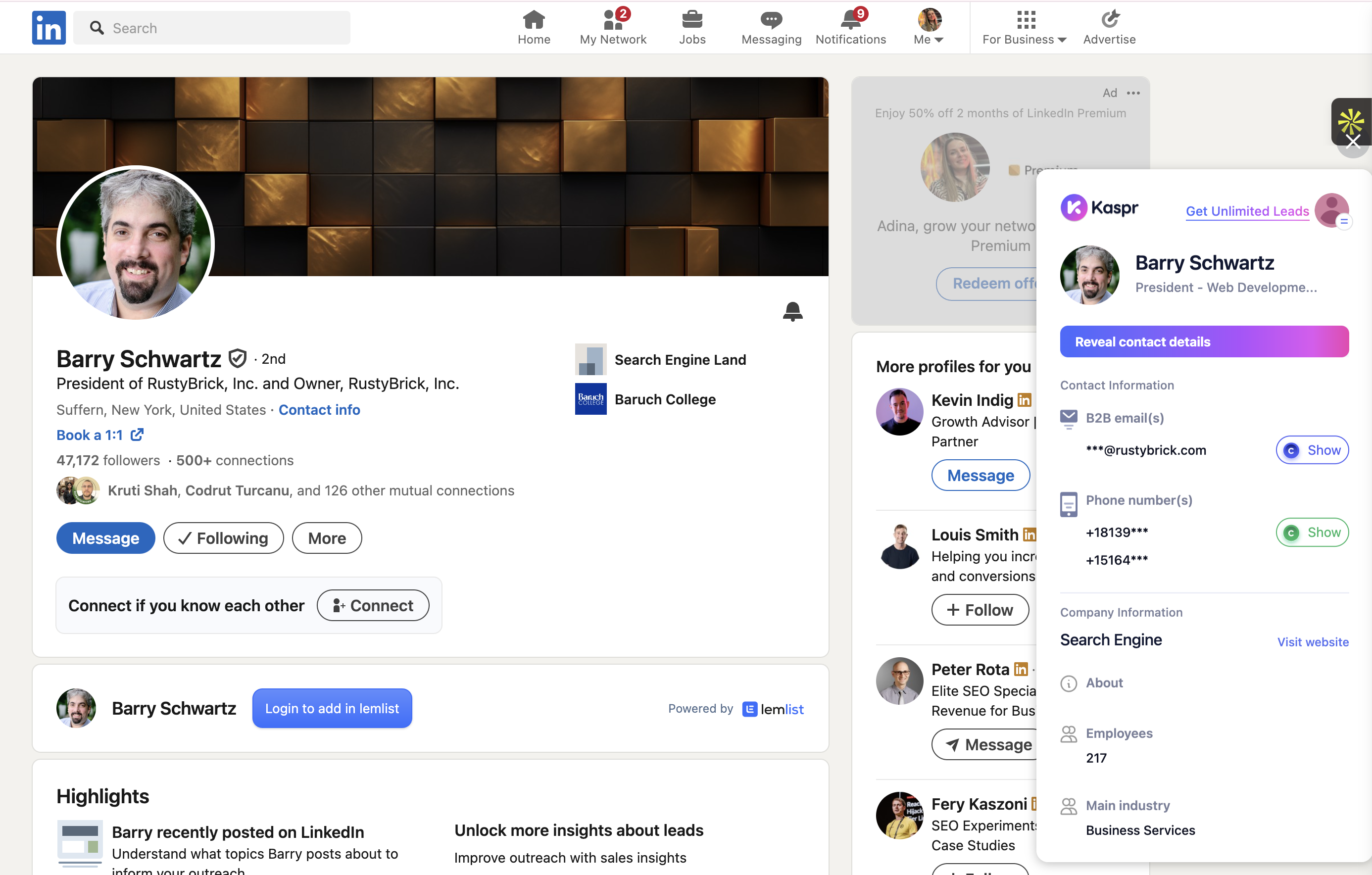
Task: Message Barry Schwartz
Action: coord(105,538)
